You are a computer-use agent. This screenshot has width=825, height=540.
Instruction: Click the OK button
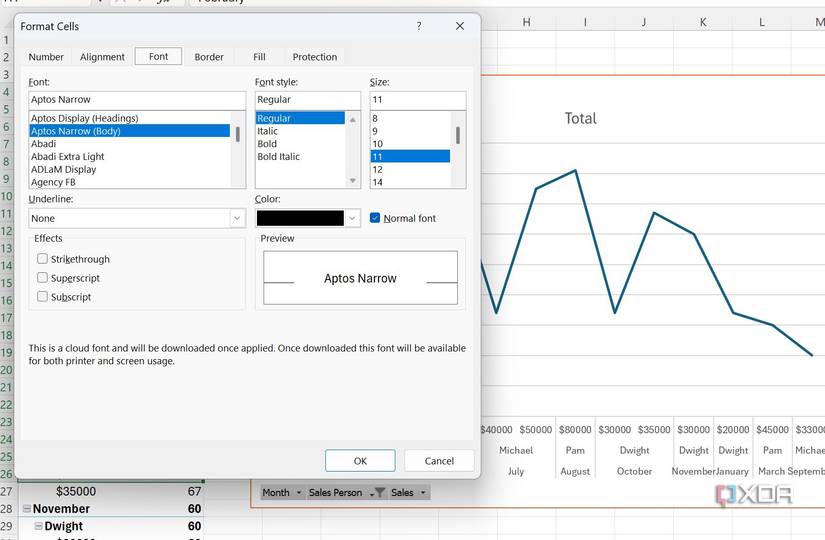(360, 461)
